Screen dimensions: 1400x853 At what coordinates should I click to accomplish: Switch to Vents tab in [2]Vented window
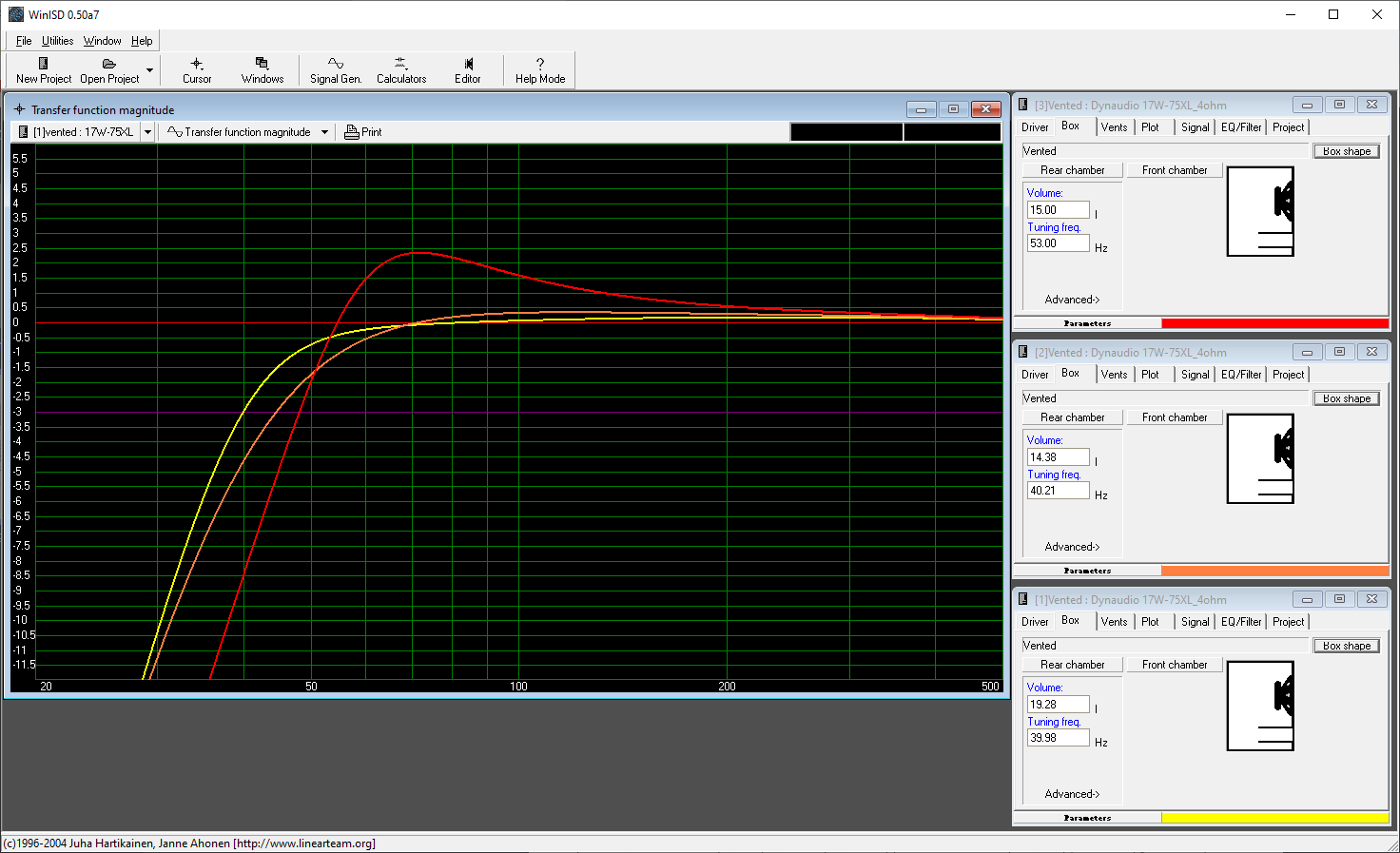pos(1114,375)
